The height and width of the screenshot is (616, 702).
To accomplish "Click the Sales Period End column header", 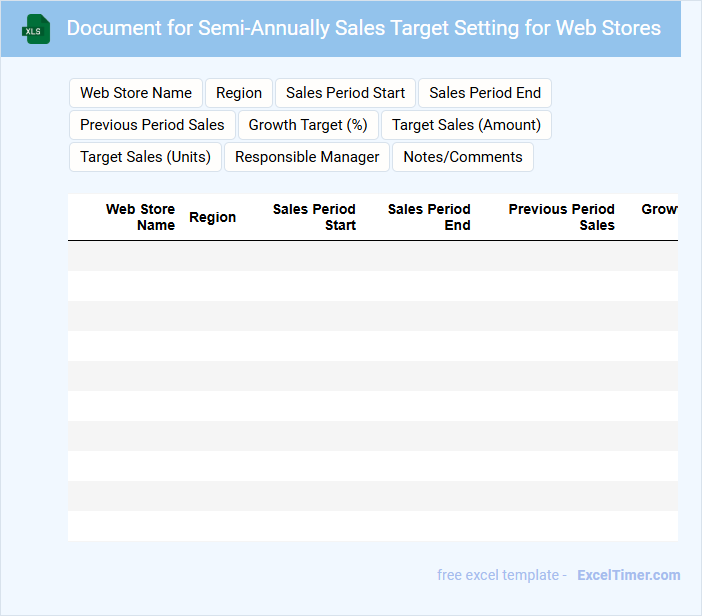I will [429, 217].
